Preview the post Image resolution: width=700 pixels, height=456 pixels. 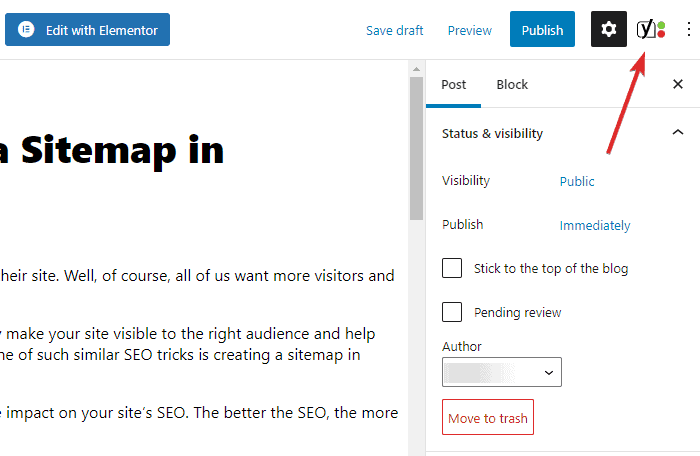[x=470, y=30]
